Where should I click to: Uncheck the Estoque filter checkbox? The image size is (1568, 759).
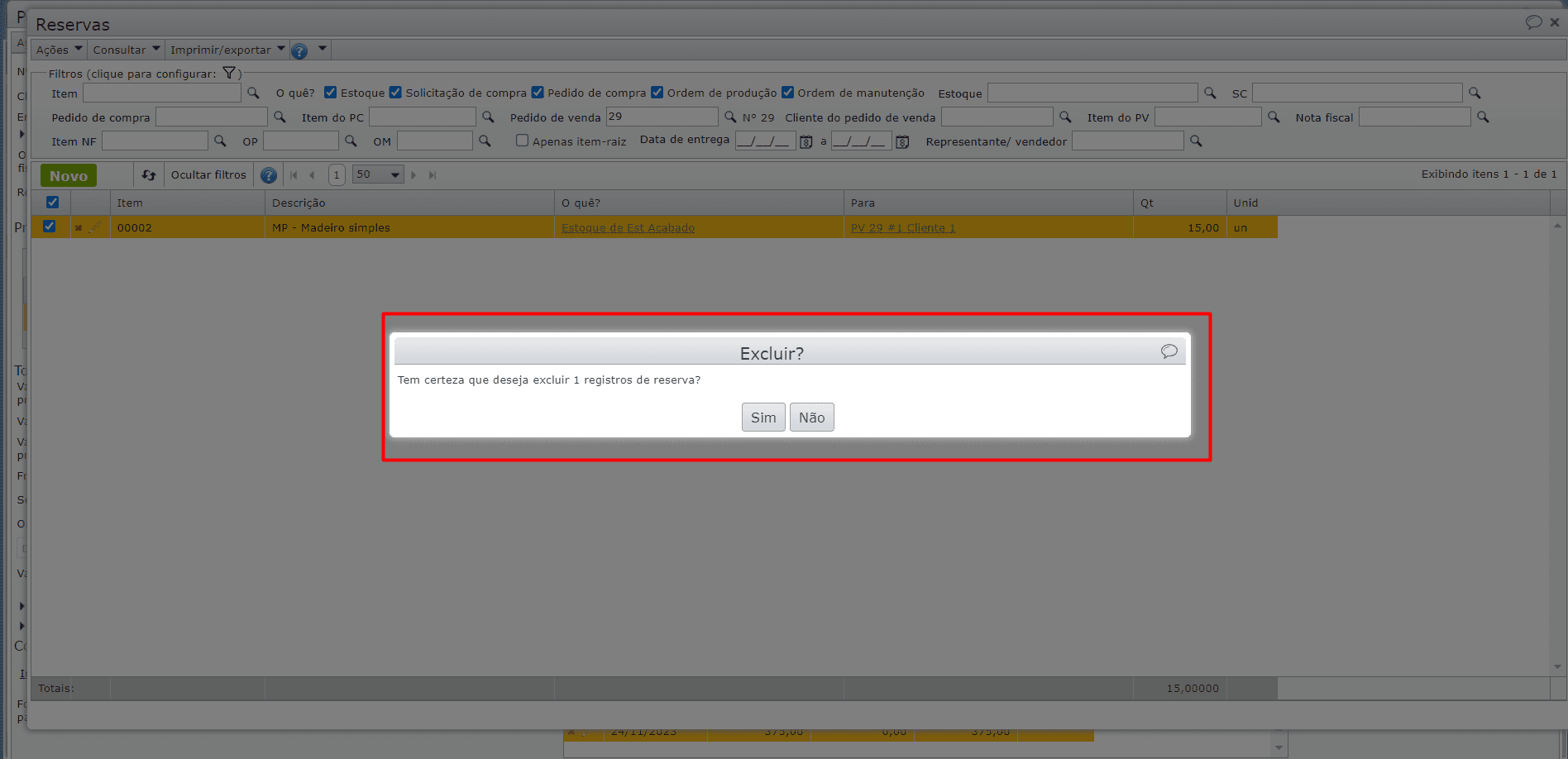click(331, 93)
